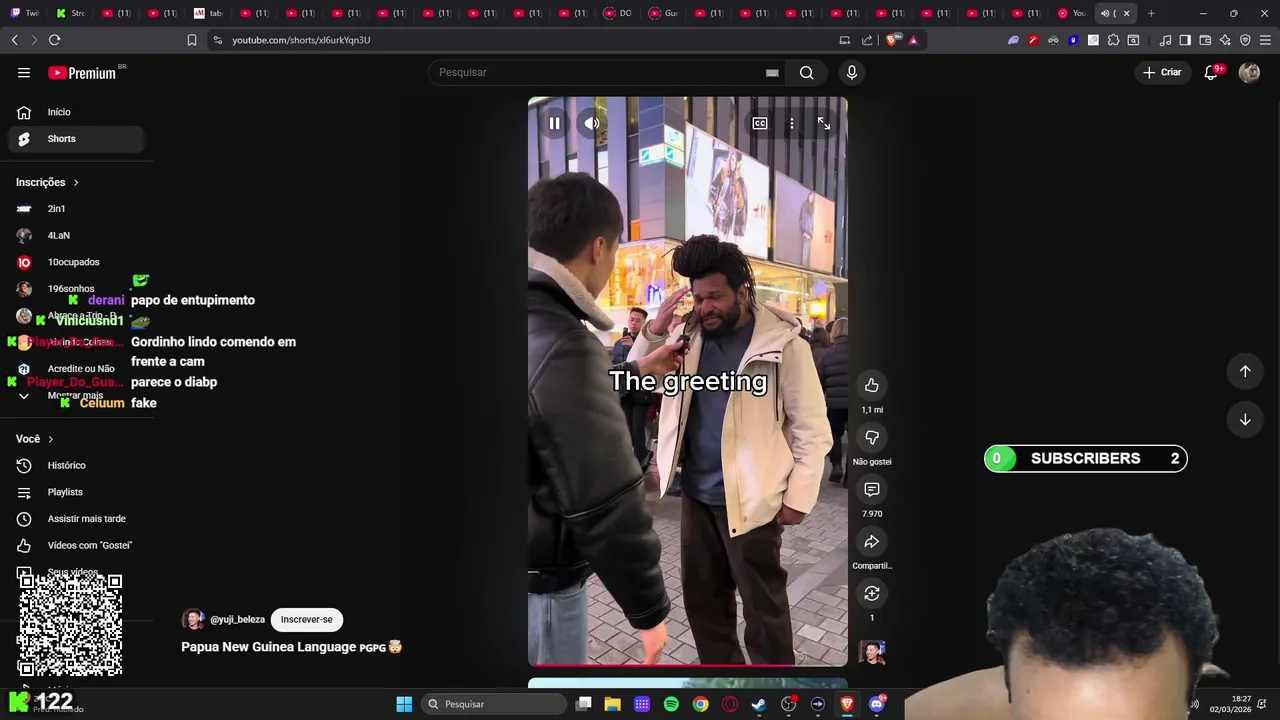
Task: Open Spotify from the taskbar
Action: [671, 704]
